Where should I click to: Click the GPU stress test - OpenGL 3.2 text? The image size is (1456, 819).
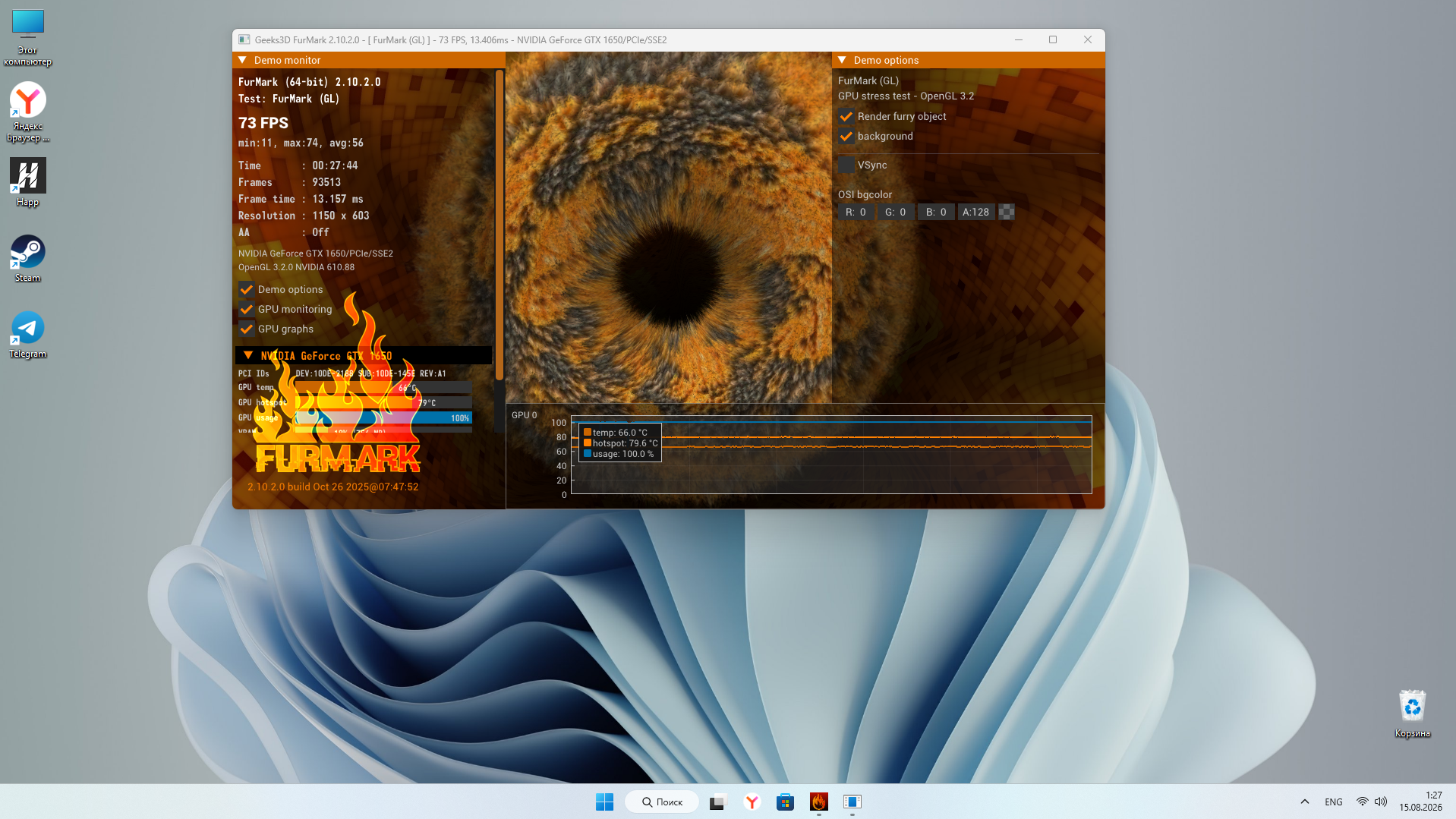[x=906, y=96]
